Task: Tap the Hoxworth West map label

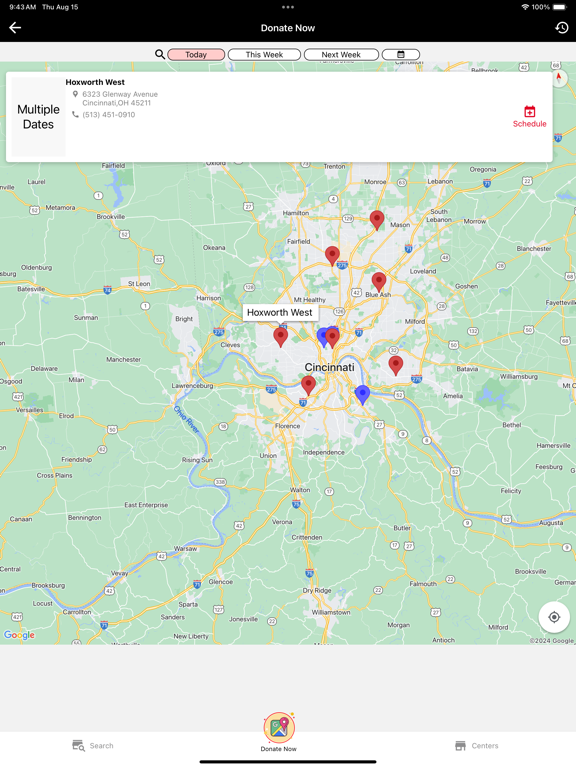Action: 280,312
